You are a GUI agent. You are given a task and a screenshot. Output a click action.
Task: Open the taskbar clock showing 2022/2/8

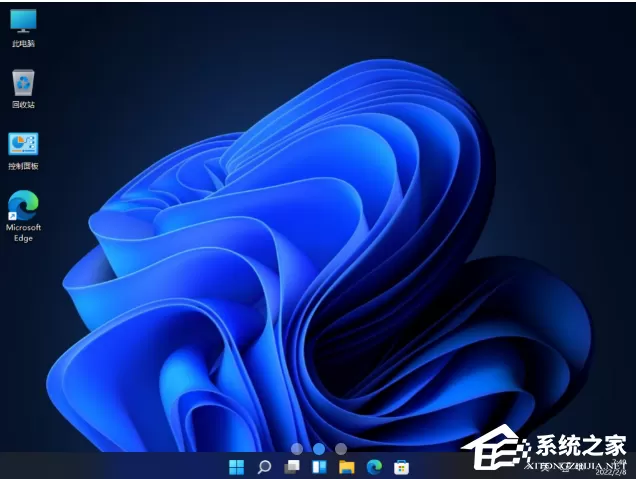[612, 468]
